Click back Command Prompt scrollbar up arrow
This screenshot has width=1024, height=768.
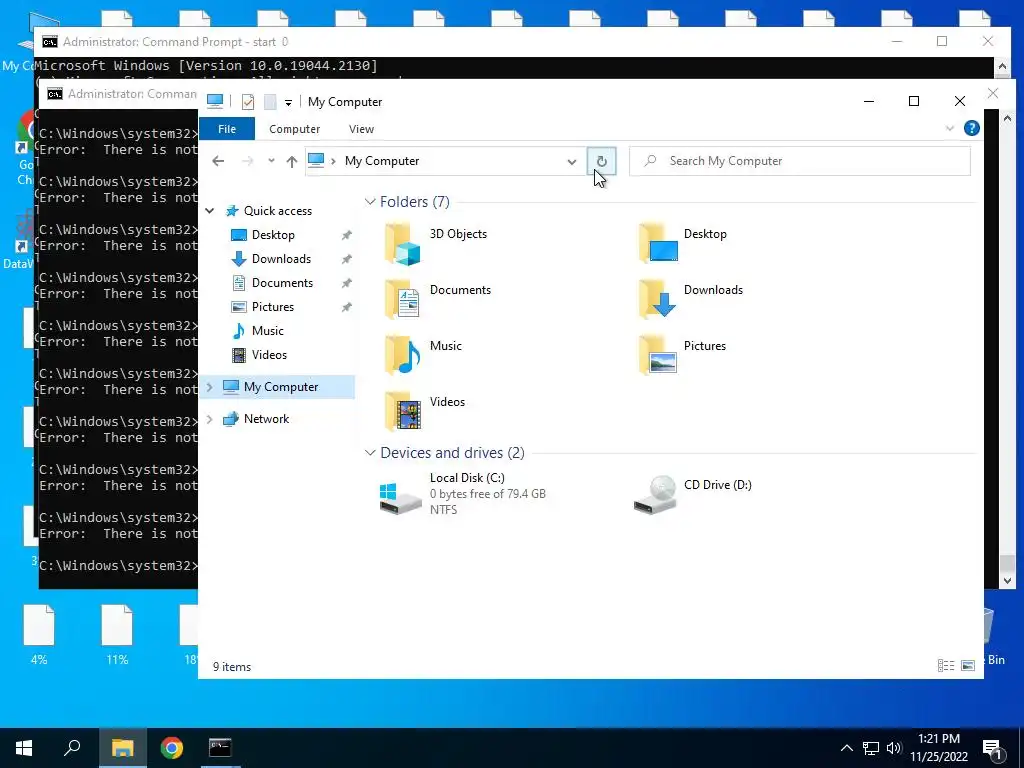pos(1002,66)
